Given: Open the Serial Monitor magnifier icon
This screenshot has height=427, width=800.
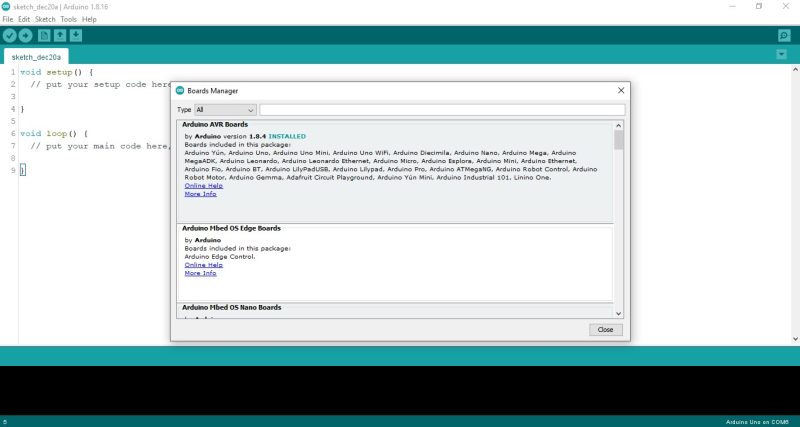Looking at the screenshot, I should click(784, 35).
